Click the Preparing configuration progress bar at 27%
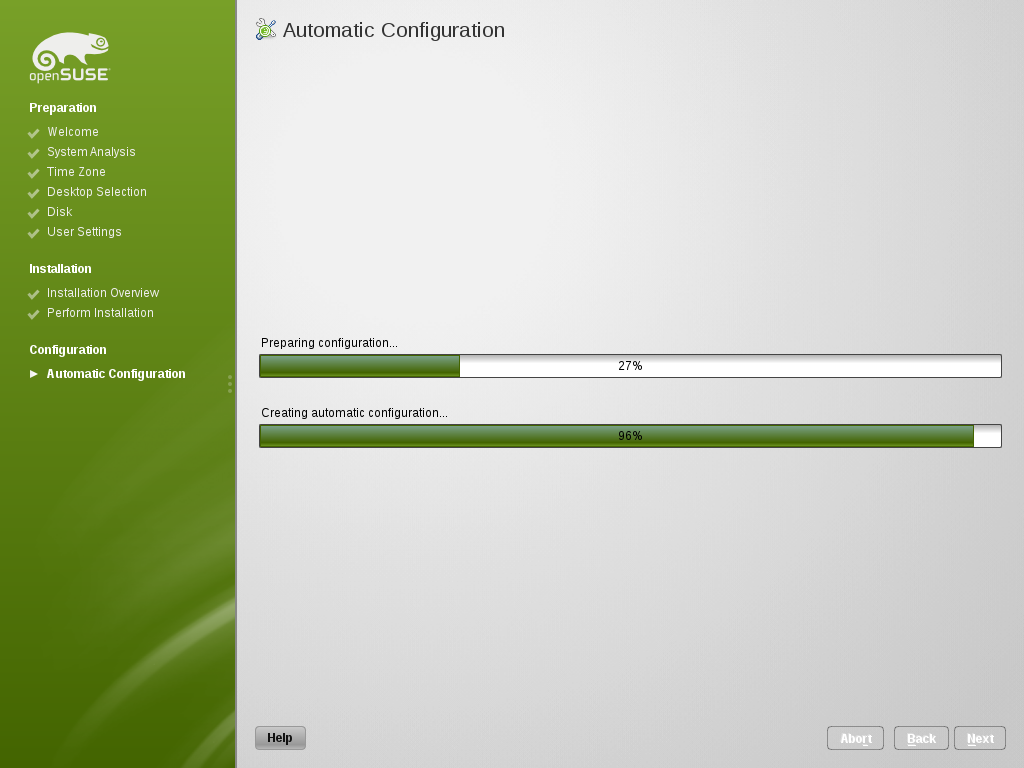 pyautogui.click(x=630, y=366)
